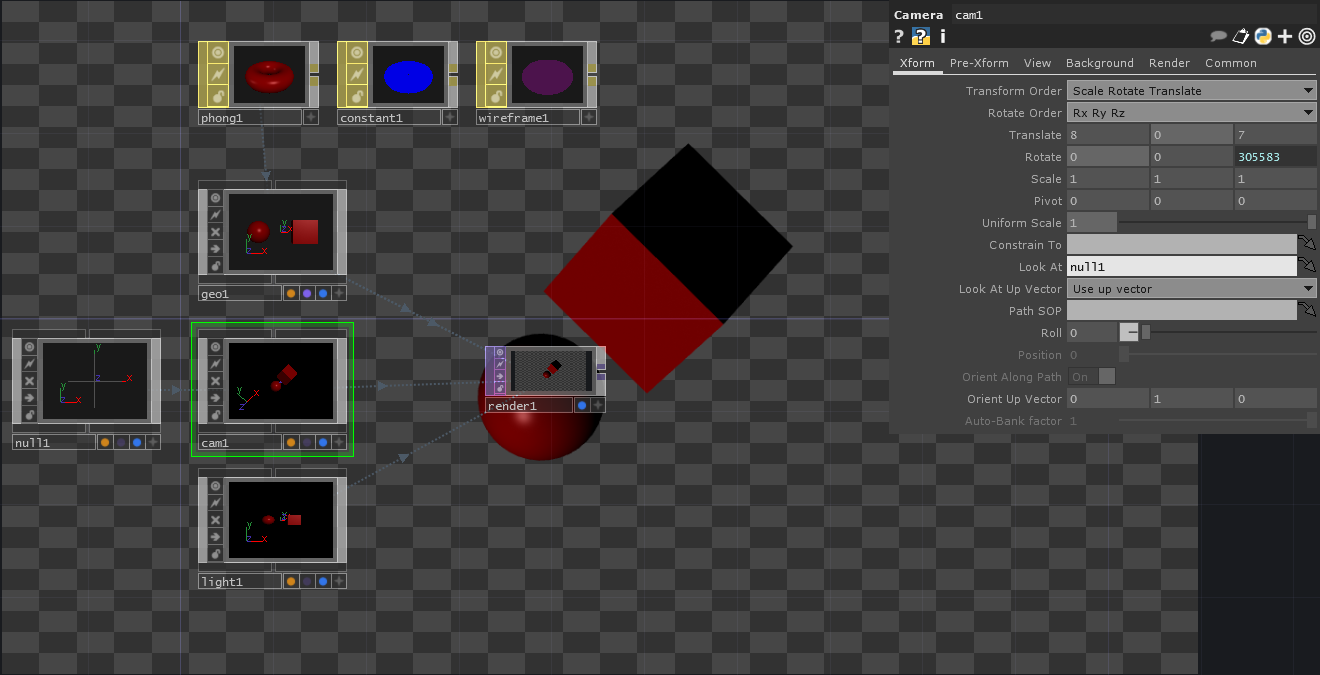1320x675 pixels.
Task: Click the Look At field containing null1
Action: tap(1181, 267)
